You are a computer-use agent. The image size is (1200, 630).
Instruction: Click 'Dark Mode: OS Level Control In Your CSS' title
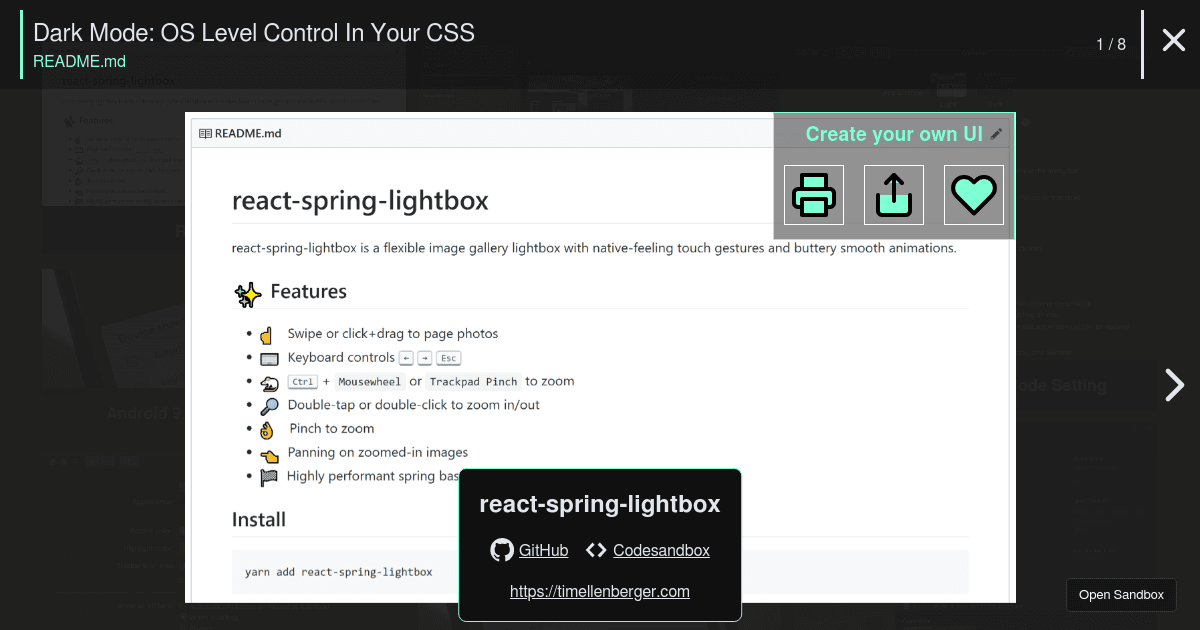click(254, 32)
